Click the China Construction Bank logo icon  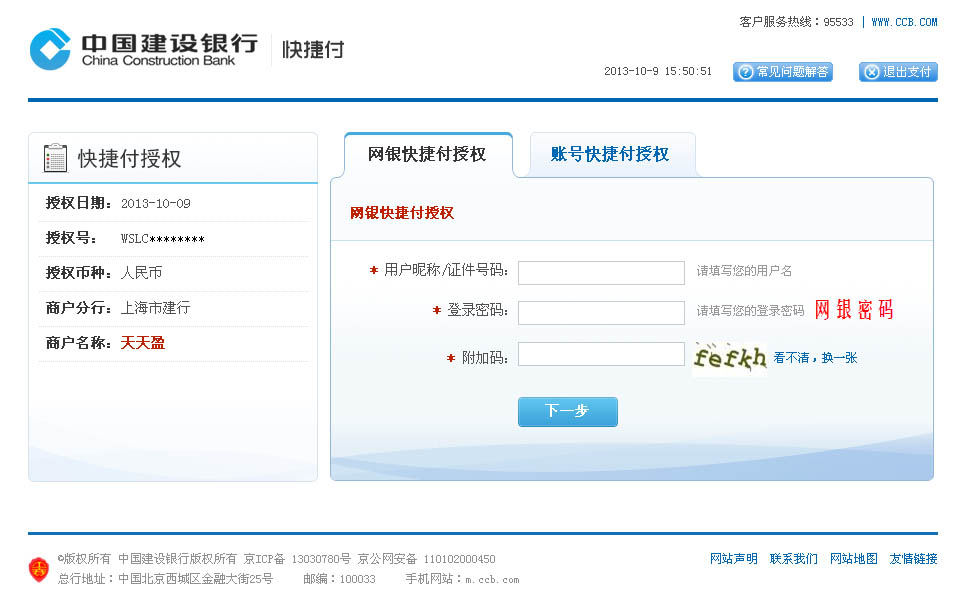(50, 49)
